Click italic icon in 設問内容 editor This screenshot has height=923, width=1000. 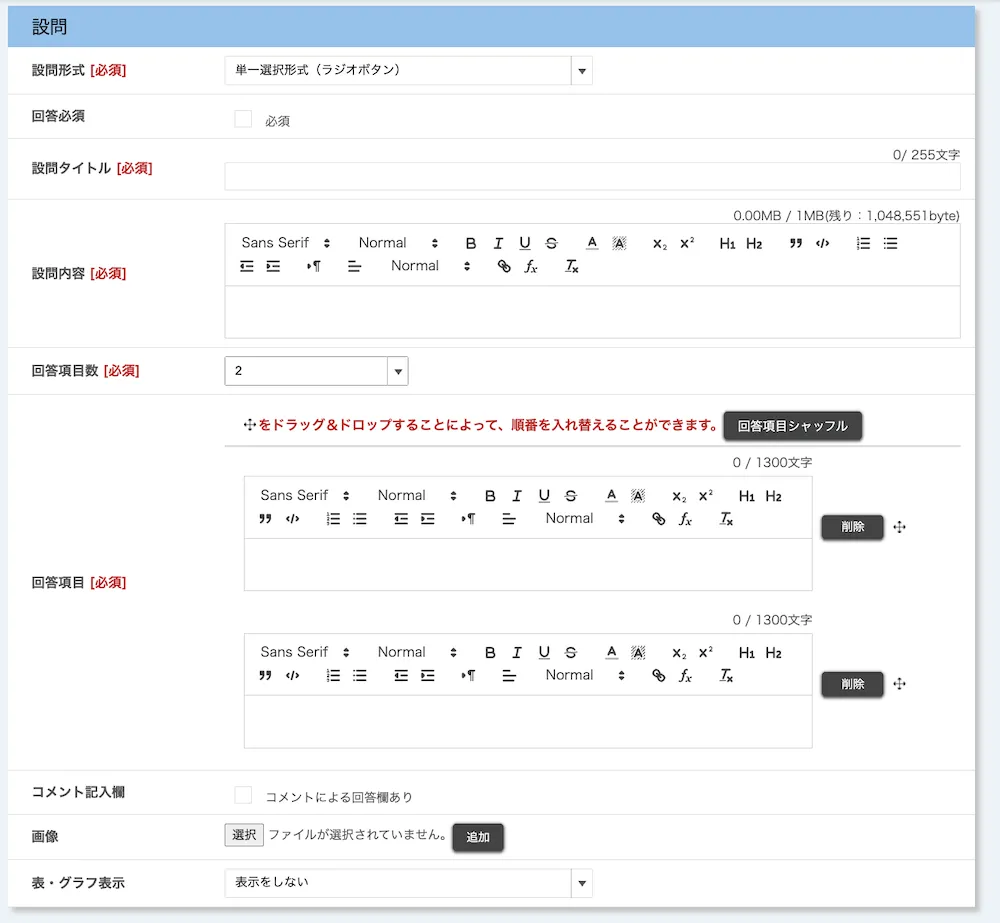[498, 243]
